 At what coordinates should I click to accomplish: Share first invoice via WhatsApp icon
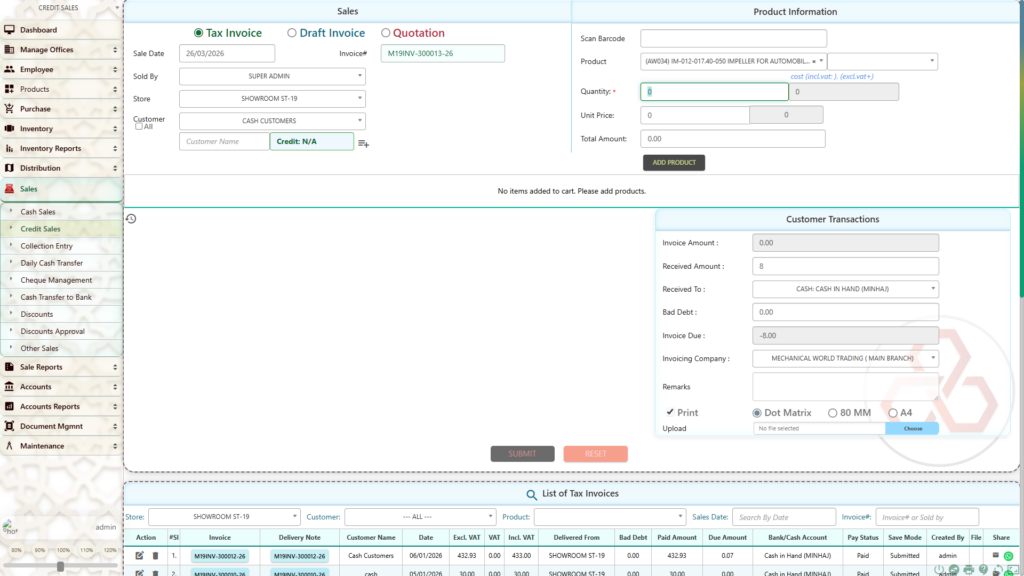[x=1008, y=556]
